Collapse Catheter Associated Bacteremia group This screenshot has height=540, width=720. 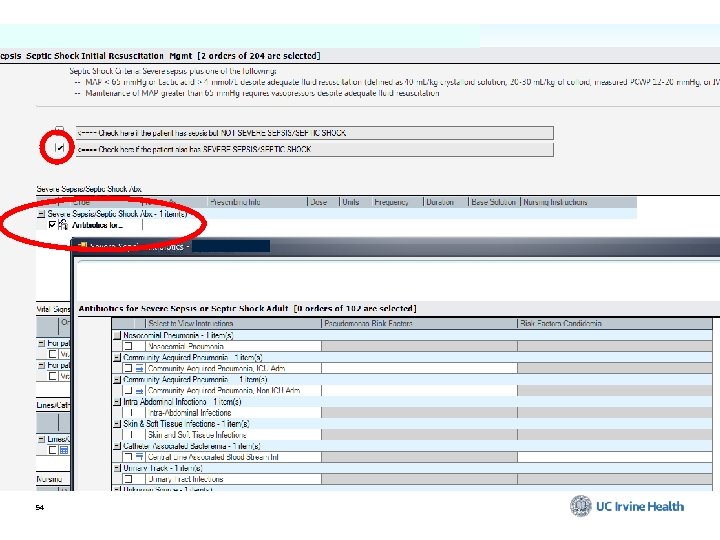coord(117,446)
